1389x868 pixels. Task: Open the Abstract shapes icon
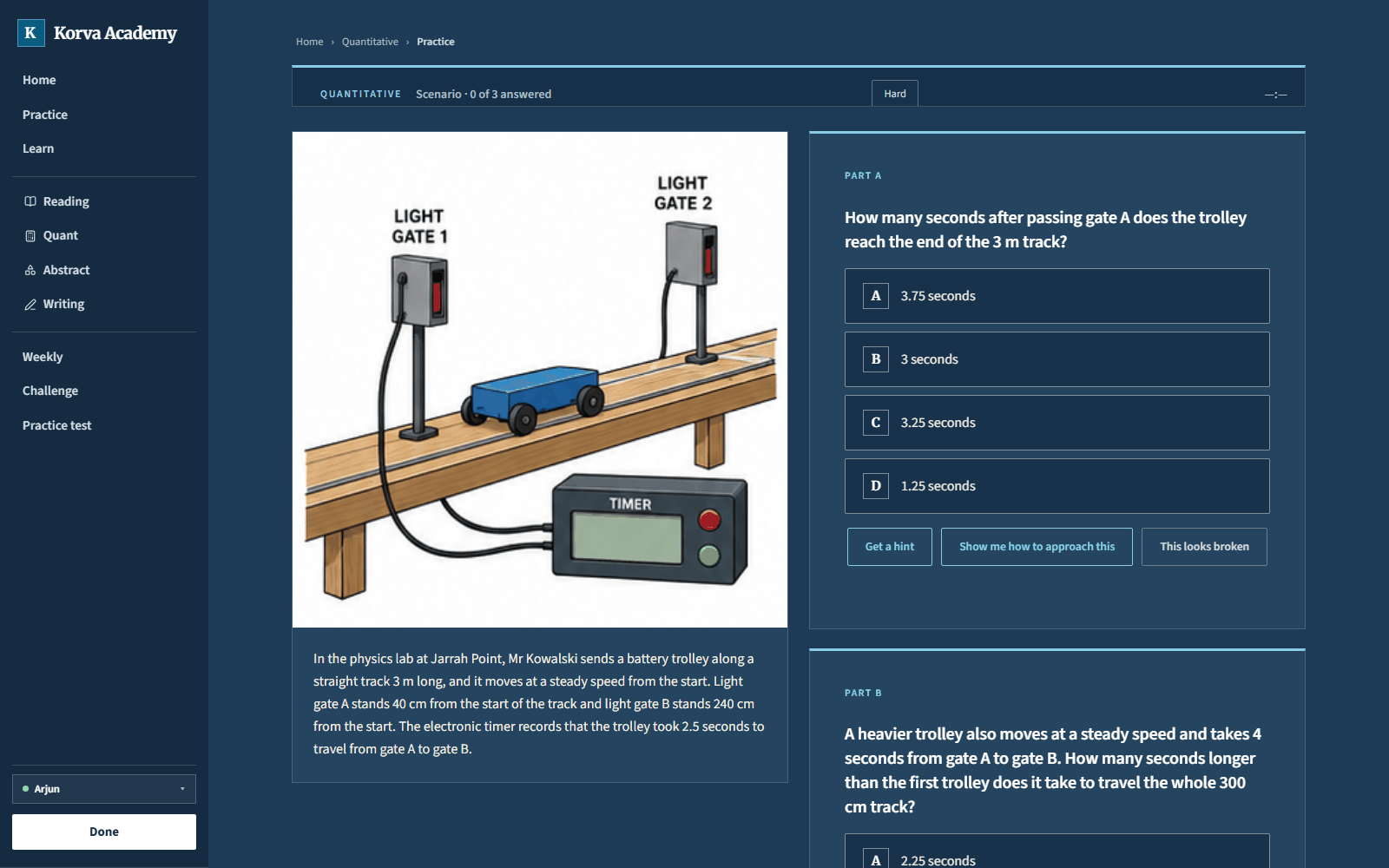point(30,270)
